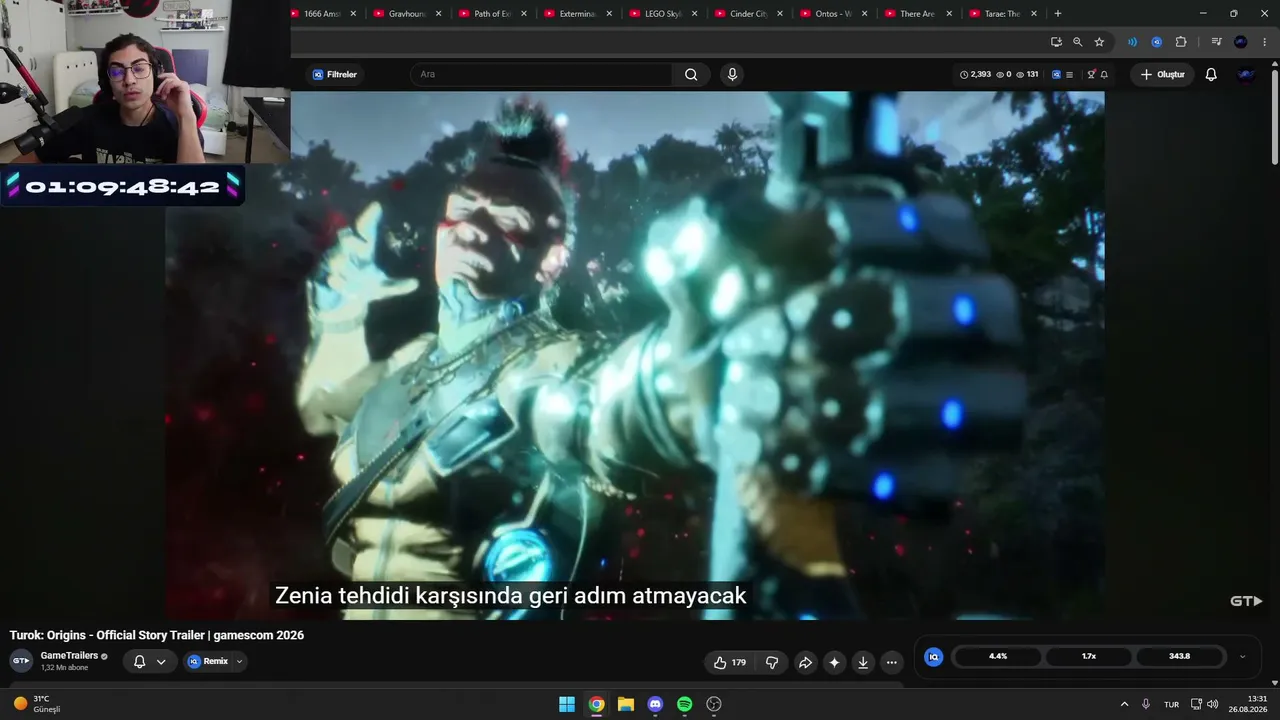Click the Remix button

point(208,661)
